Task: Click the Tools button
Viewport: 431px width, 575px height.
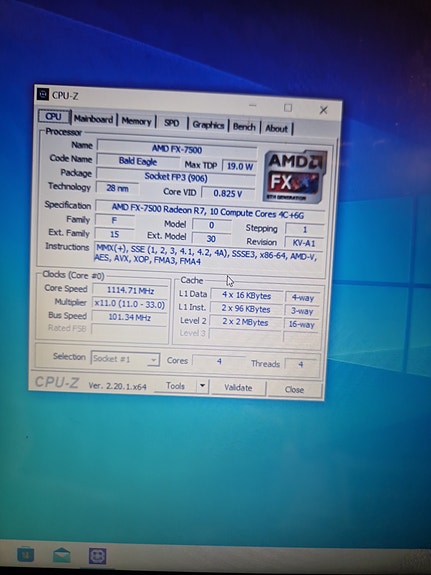Action: click(175, 386)
